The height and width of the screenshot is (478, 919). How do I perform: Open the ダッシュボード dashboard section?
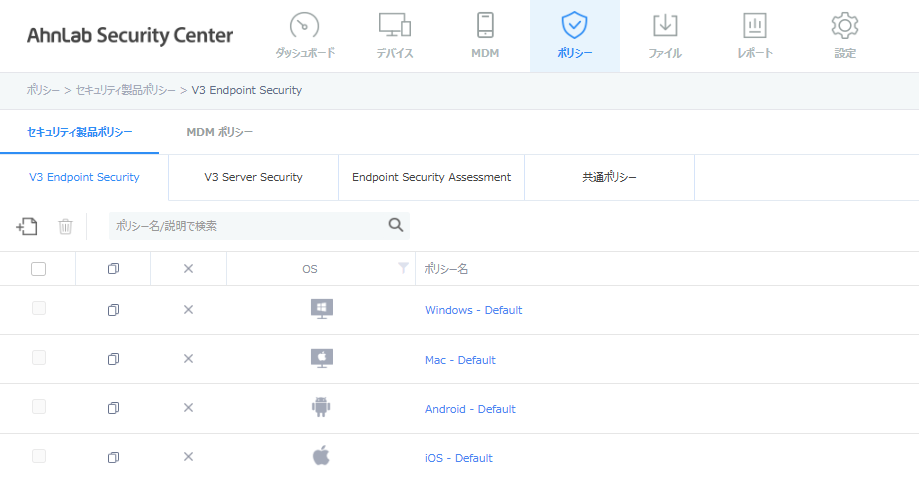(x=305, y=36)
